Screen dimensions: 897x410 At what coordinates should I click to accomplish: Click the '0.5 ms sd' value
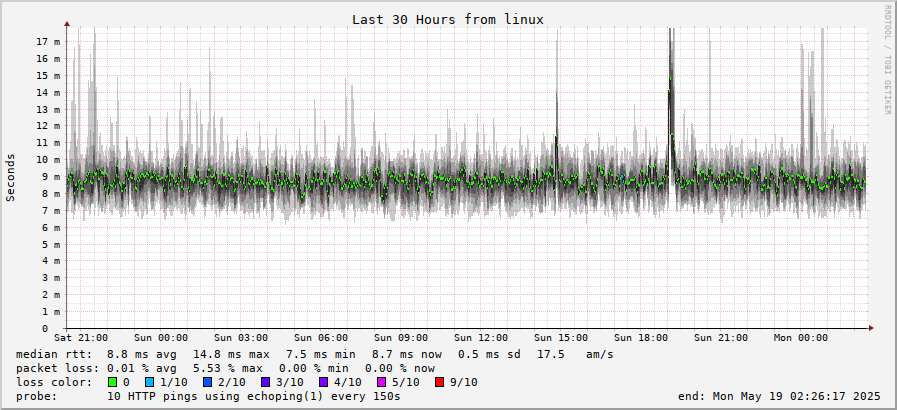[x=489, y=355]
